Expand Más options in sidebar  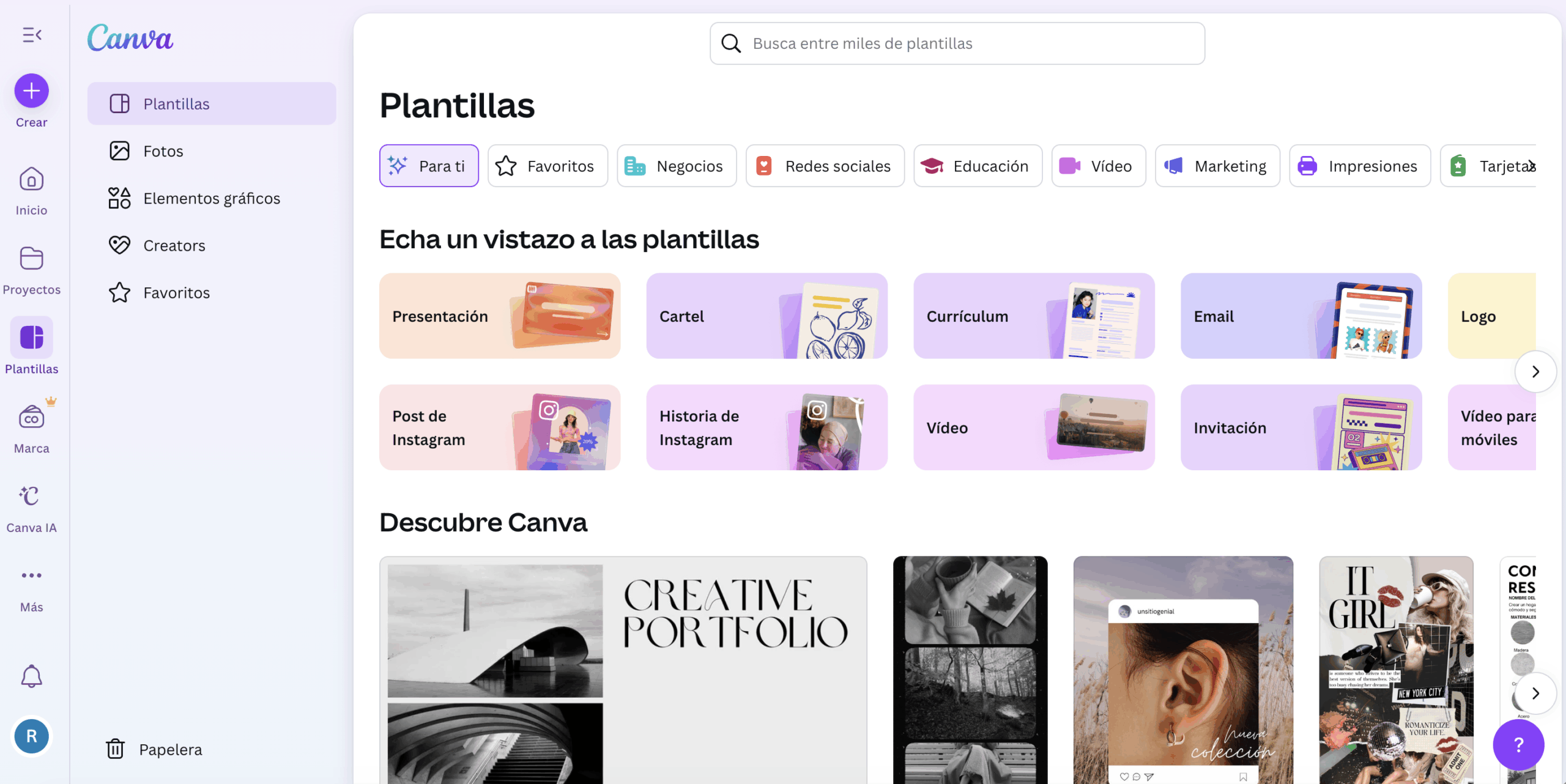coord(32,576)
